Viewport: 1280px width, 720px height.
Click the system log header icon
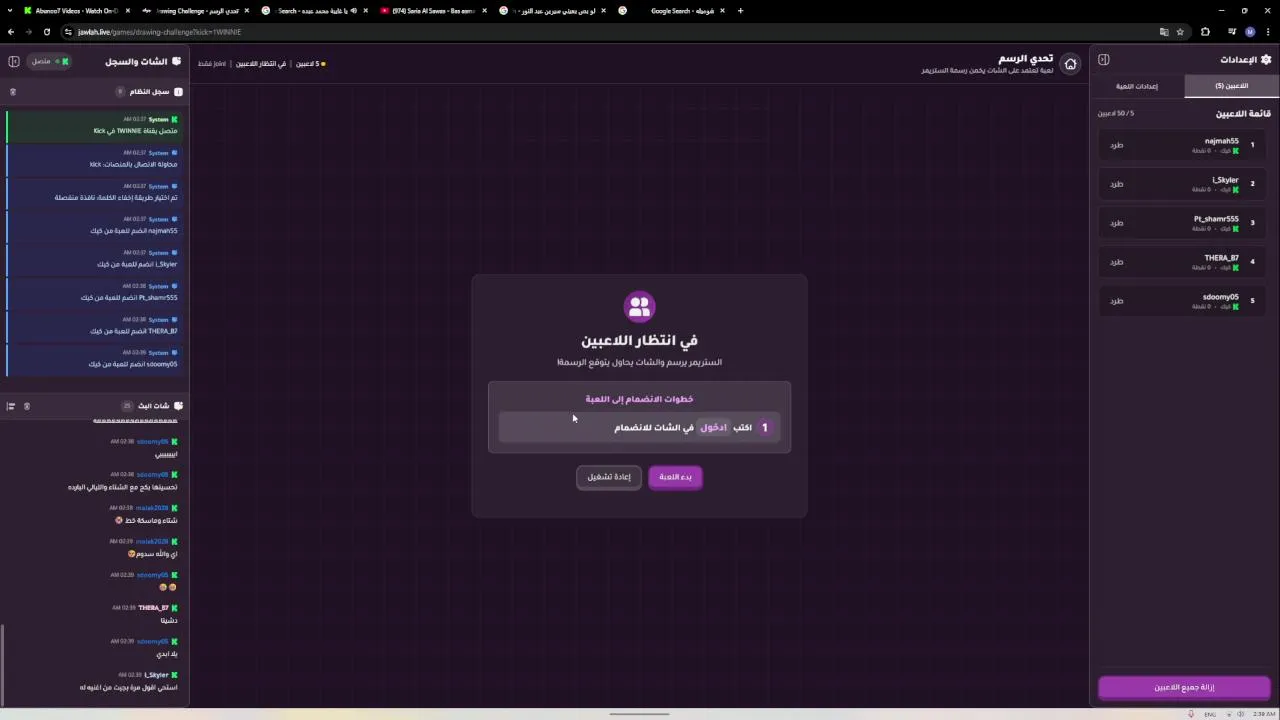point(178,92)
